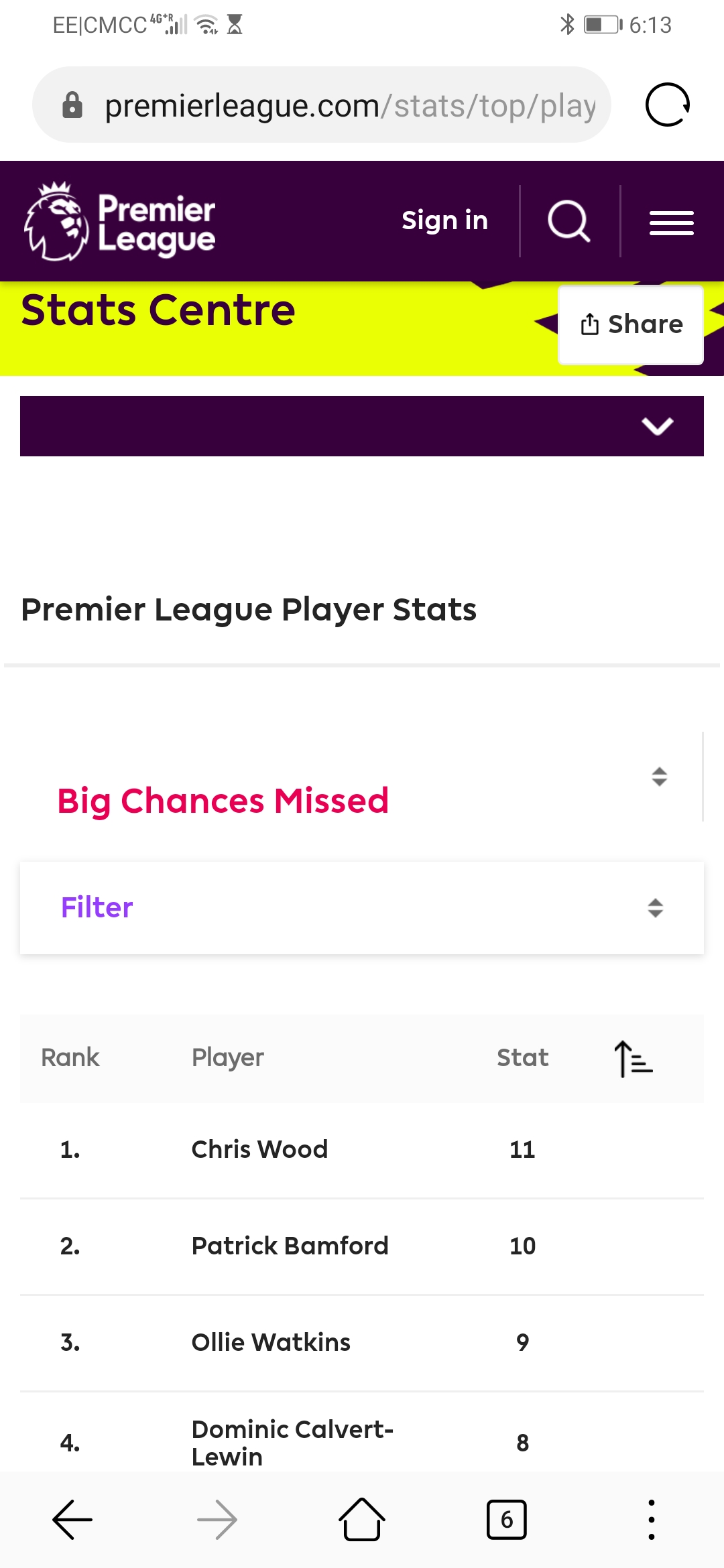Open the hamburger menu

[671, 222]
